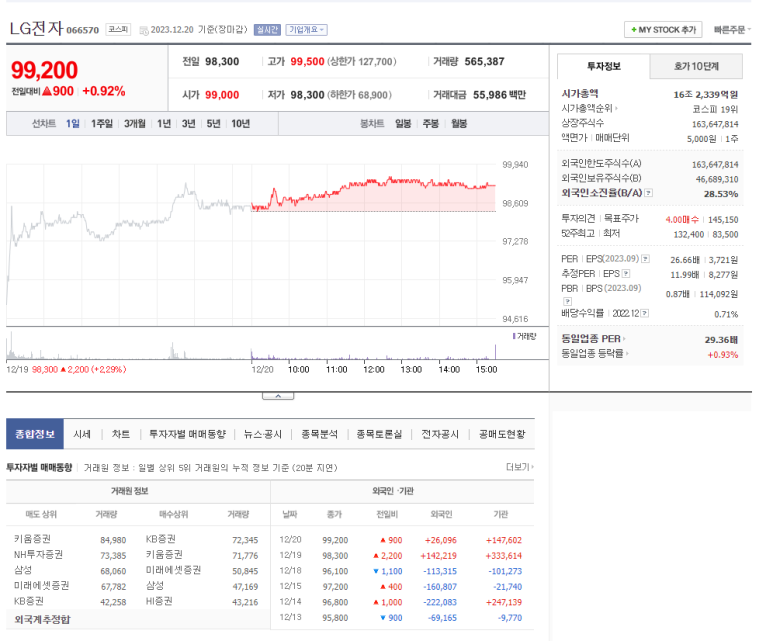Click help icon next to 외국인소진율(B/A)
This screenshot has width=773, height=641.
(649, 193)
